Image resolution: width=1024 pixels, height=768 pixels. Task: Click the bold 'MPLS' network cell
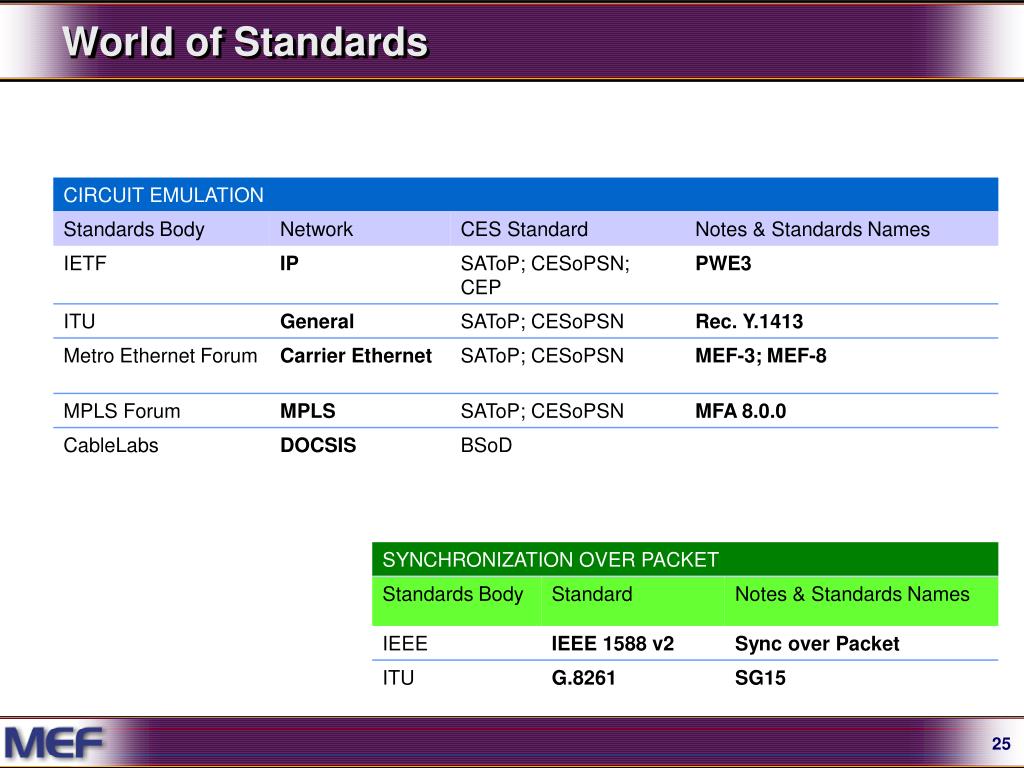point(308,411)
